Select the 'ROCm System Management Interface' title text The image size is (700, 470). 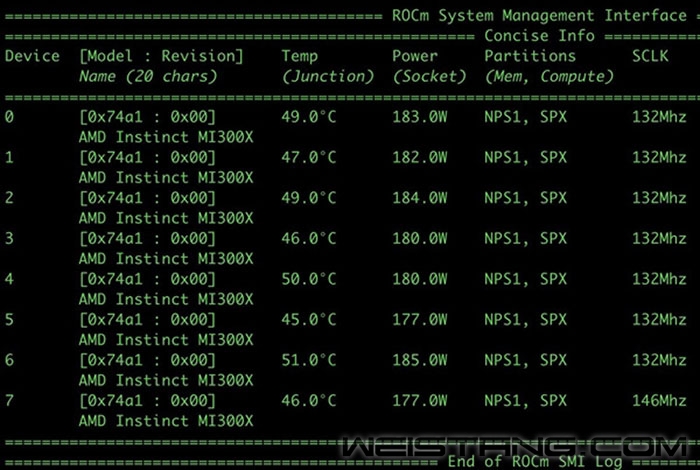539,16
